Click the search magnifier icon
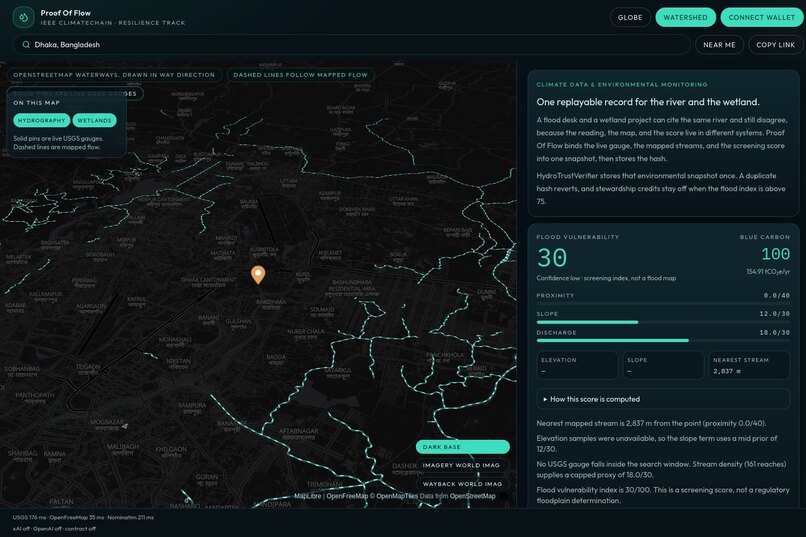 pyautogui.click(x=26, y=45)
